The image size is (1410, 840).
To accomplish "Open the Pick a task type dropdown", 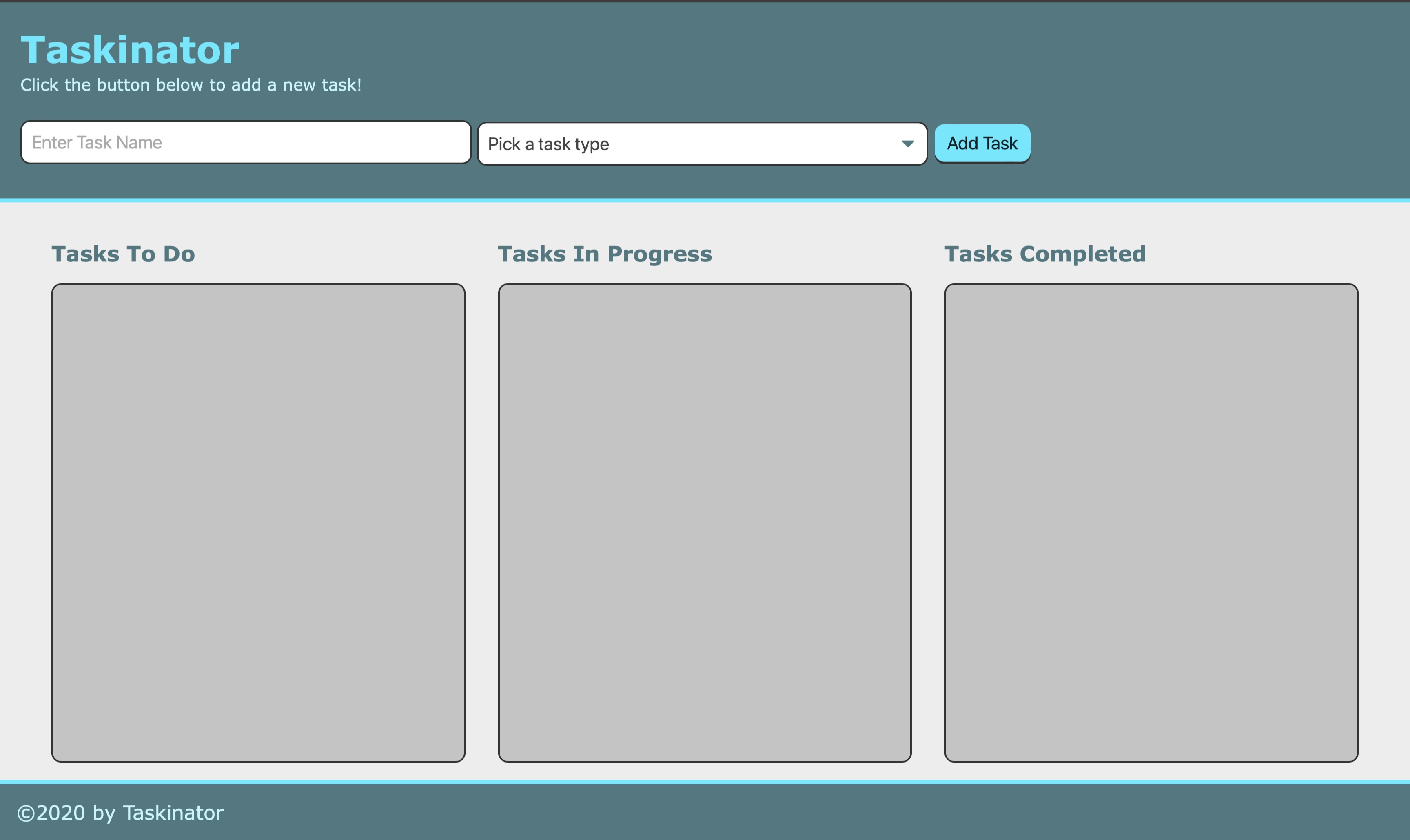I will [x=702, y=144].
